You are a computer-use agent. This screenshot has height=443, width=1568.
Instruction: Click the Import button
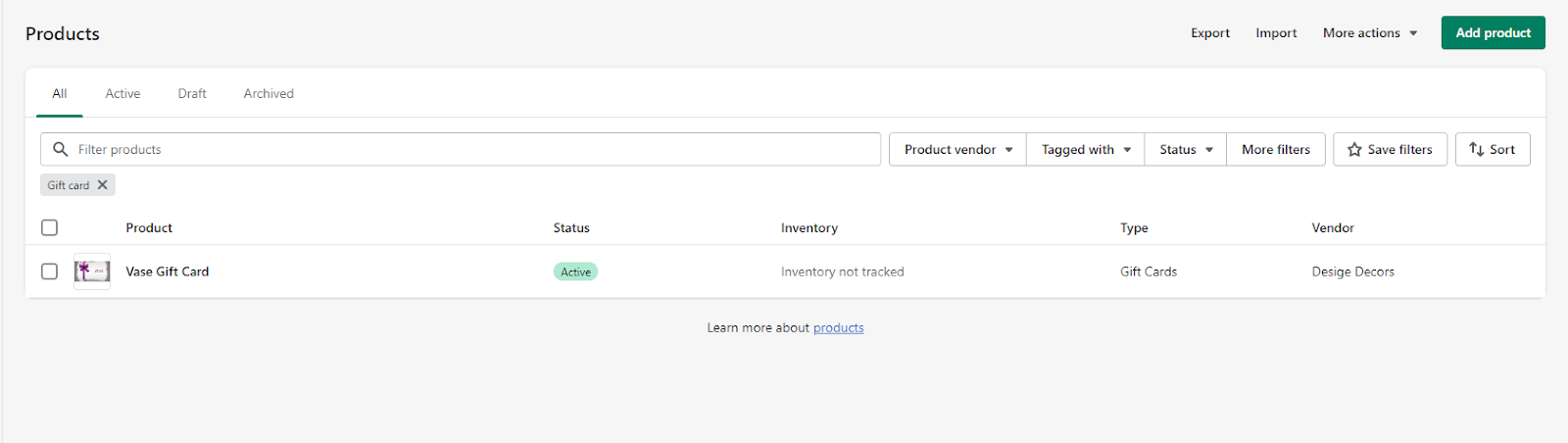(1276, 33)
